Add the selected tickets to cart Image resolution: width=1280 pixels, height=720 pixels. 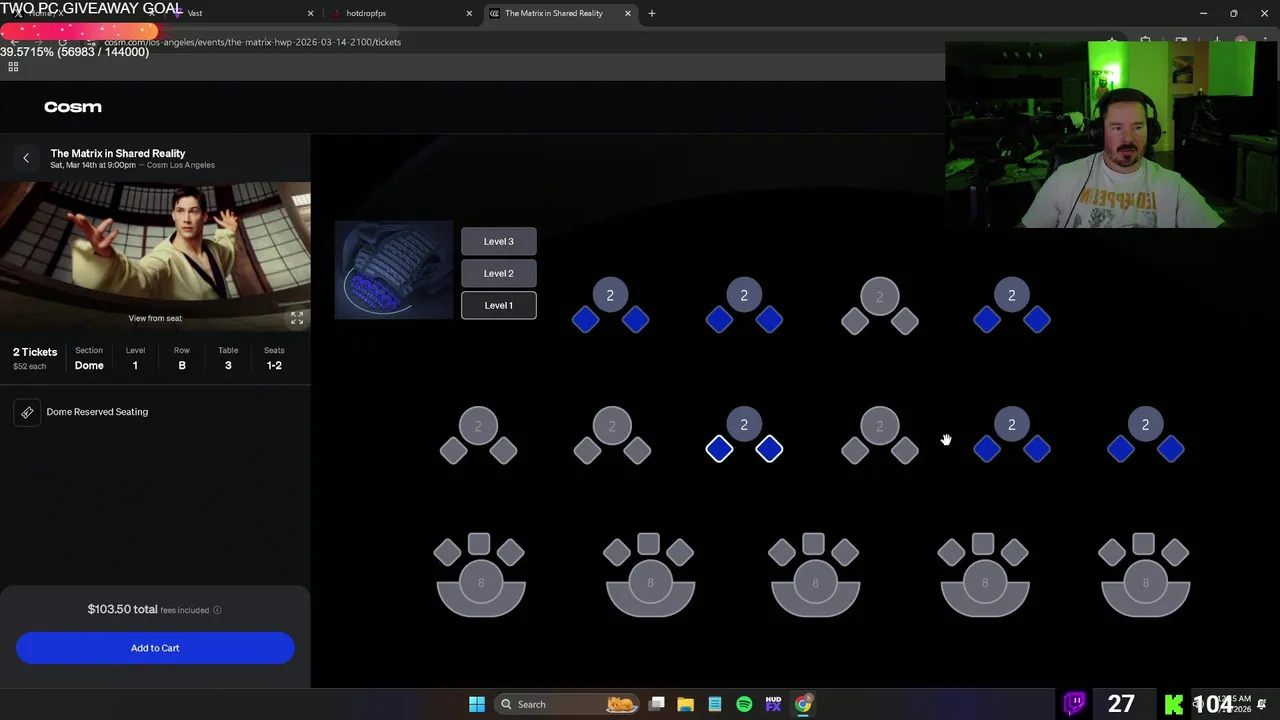[x=155, y=648]
